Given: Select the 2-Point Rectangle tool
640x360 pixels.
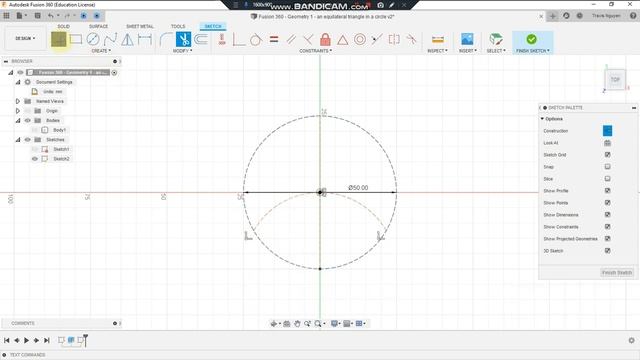Looking at the screenshot, I should click(76, 39).
